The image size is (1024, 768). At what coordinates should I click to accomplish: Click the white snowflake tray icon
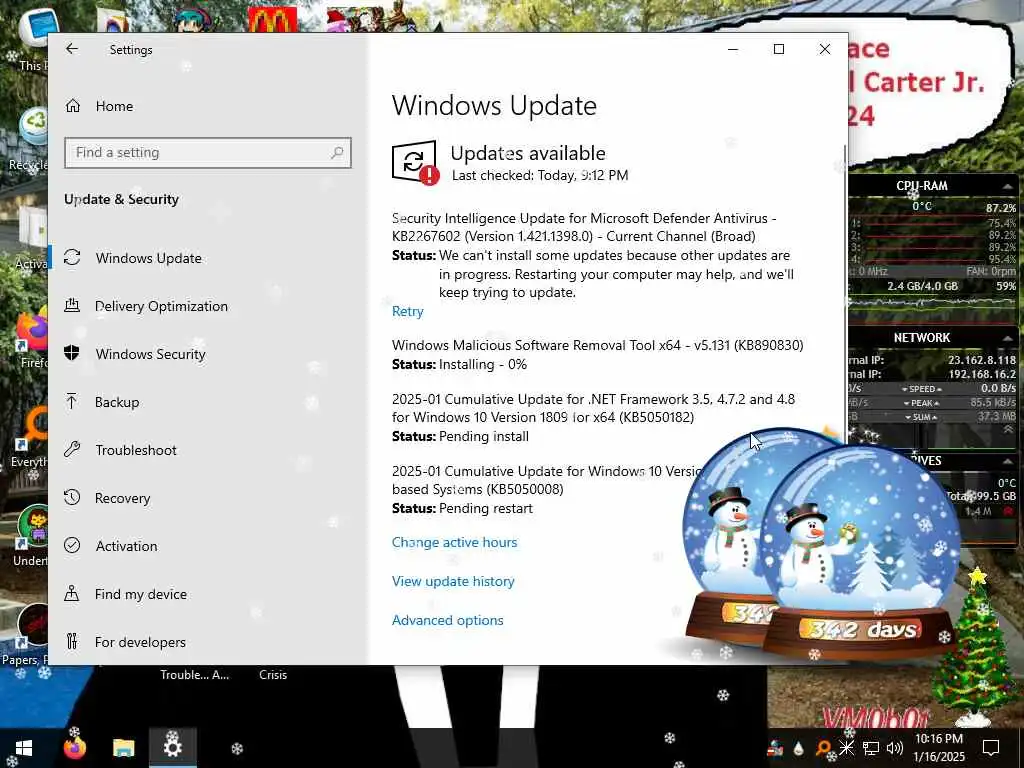[846, 748]
